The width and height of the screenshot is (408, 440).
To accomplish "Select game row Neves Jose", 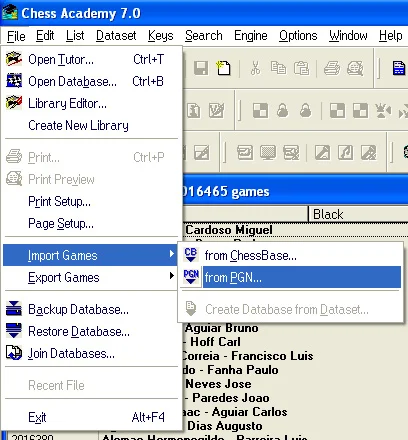I will (218, 384).
